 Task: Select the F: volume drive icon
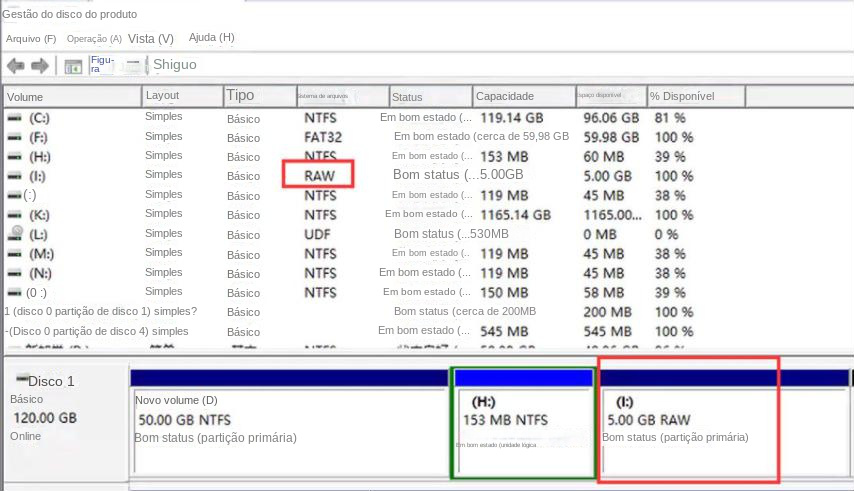[x=14, y=137]
